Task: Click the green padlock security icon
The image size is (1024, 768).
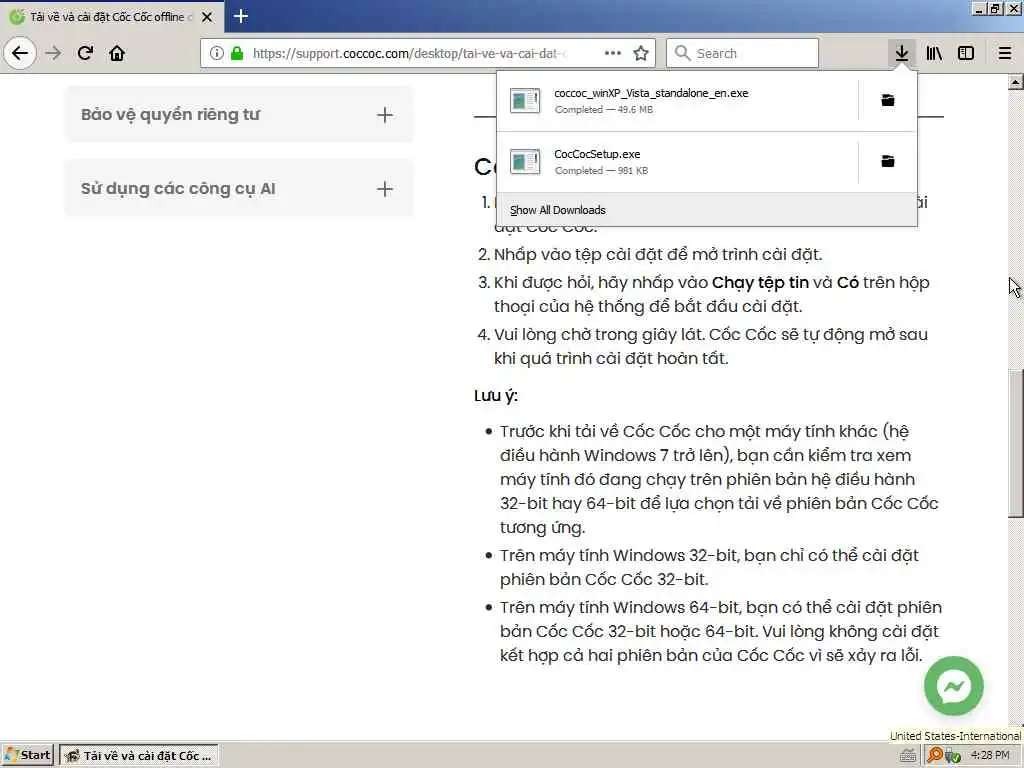Action: click(x=237, y=53)
